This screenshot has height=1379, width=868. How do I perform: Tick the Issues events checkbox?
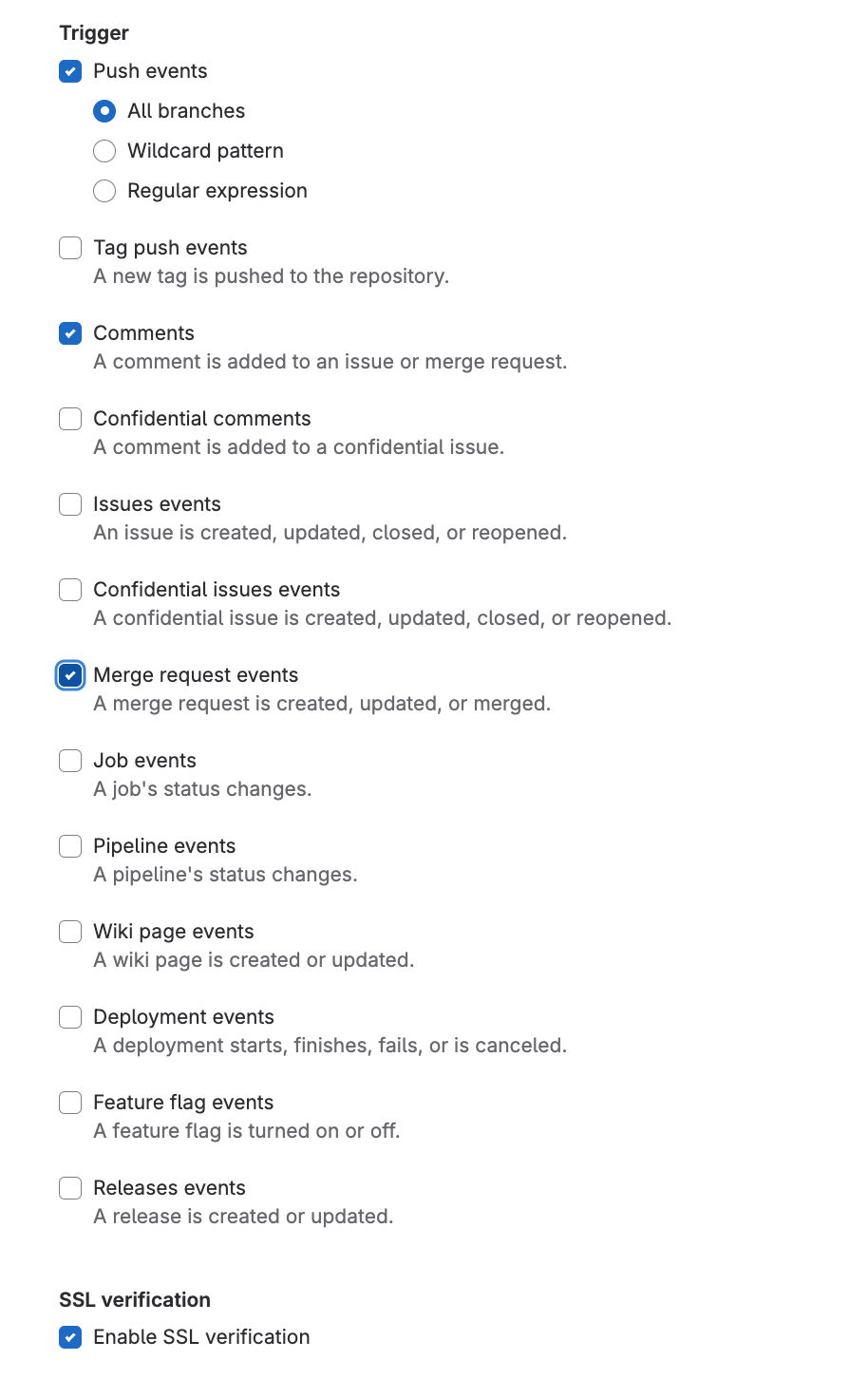coord(70,504)
